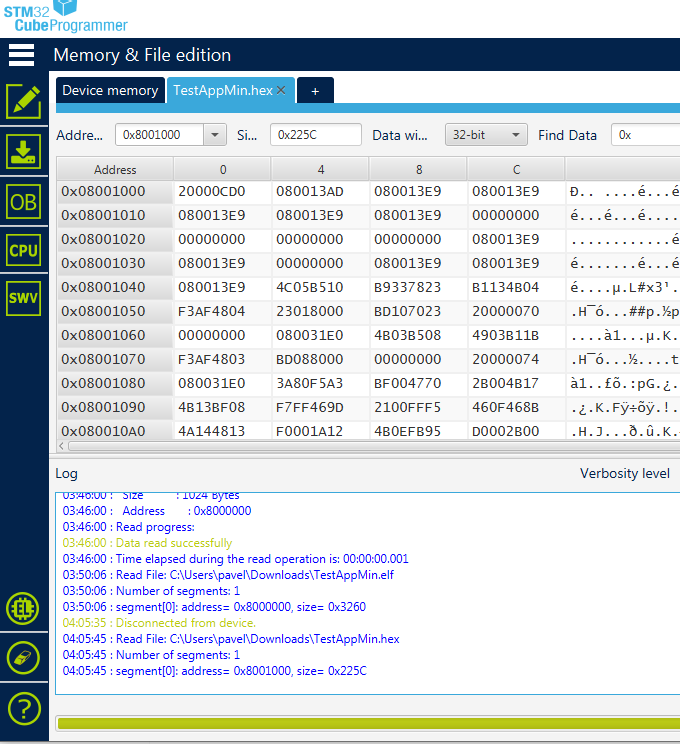
Task: Select row address 0x08001040
Action: click(115, 287)
